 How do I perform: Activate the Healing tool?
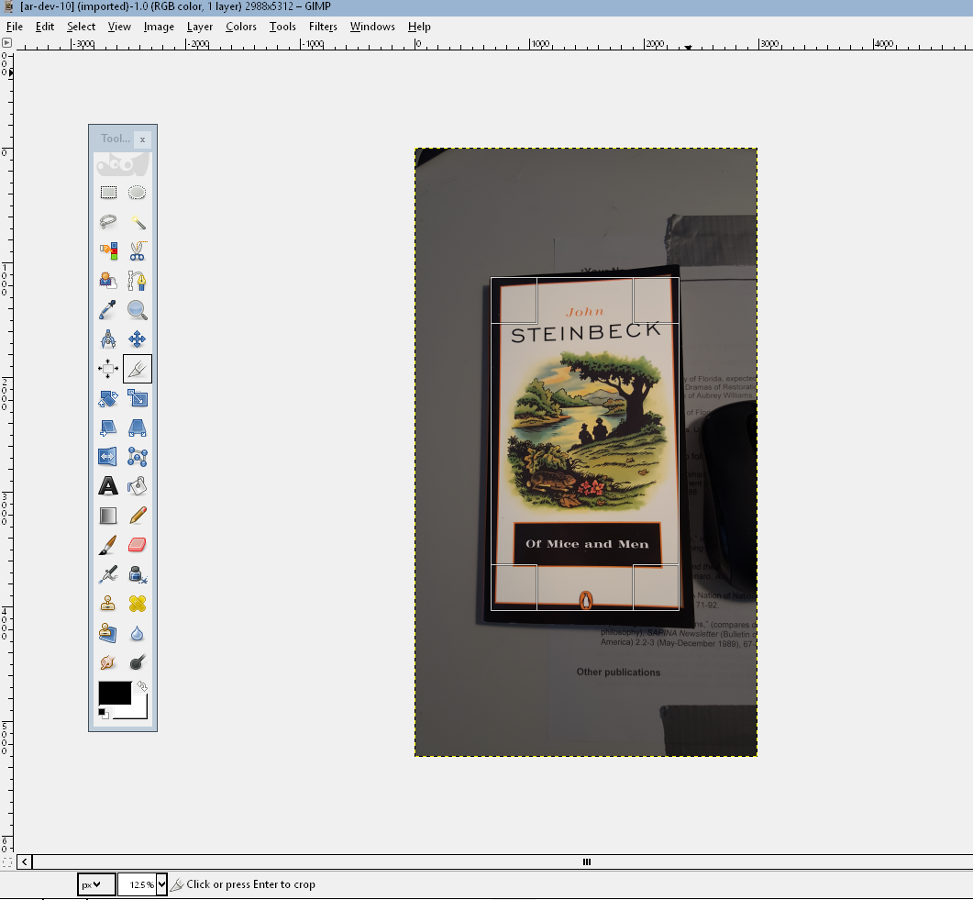pyautogui.click(x=136, y=602)
